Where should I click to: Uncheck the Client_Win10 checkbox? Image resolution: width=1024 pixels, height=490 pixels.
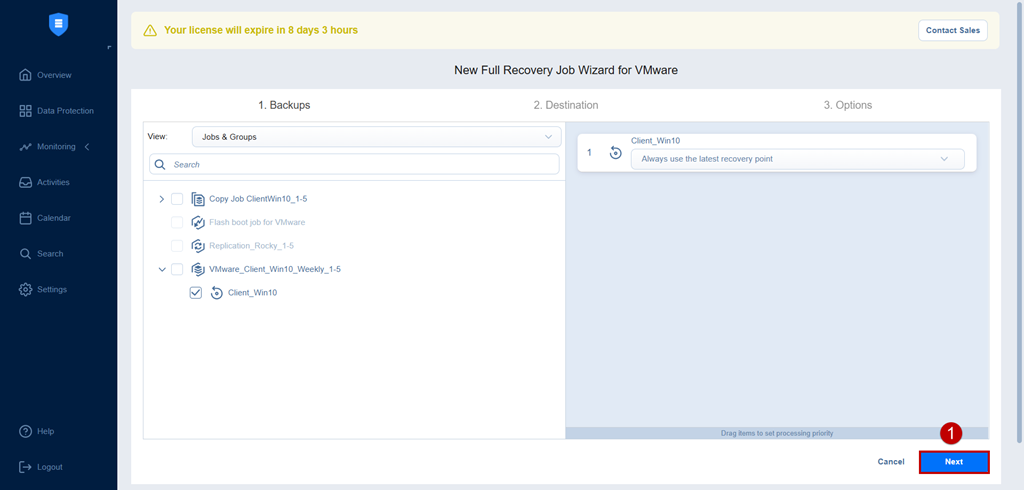coord(196,293)
